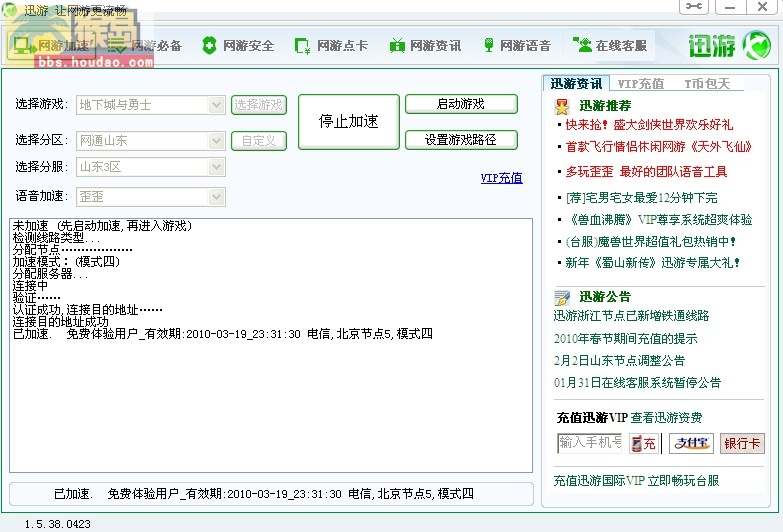Click the 选择游戏 button

coord(259,105)
